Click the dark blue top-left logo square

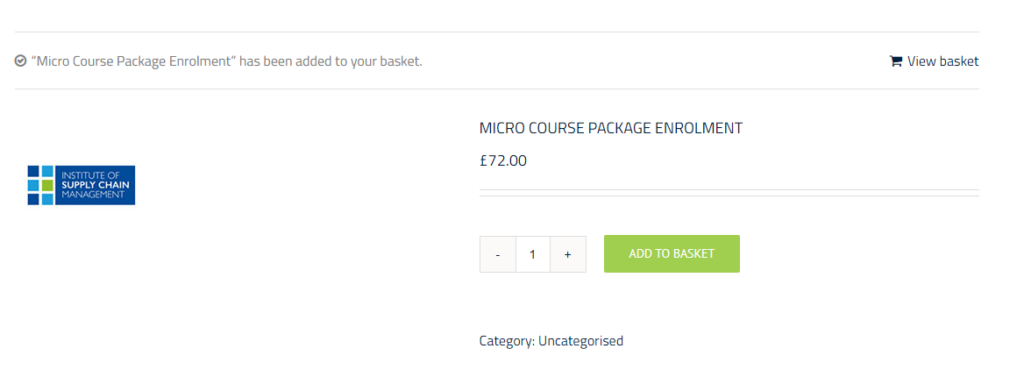coord(33,171)
